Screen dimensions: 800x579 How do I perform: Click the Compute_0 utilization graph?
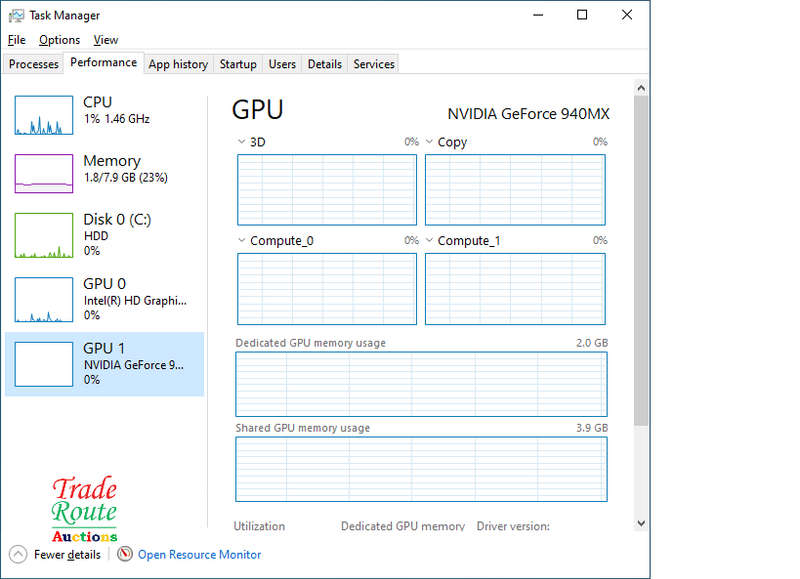point(327,289)
